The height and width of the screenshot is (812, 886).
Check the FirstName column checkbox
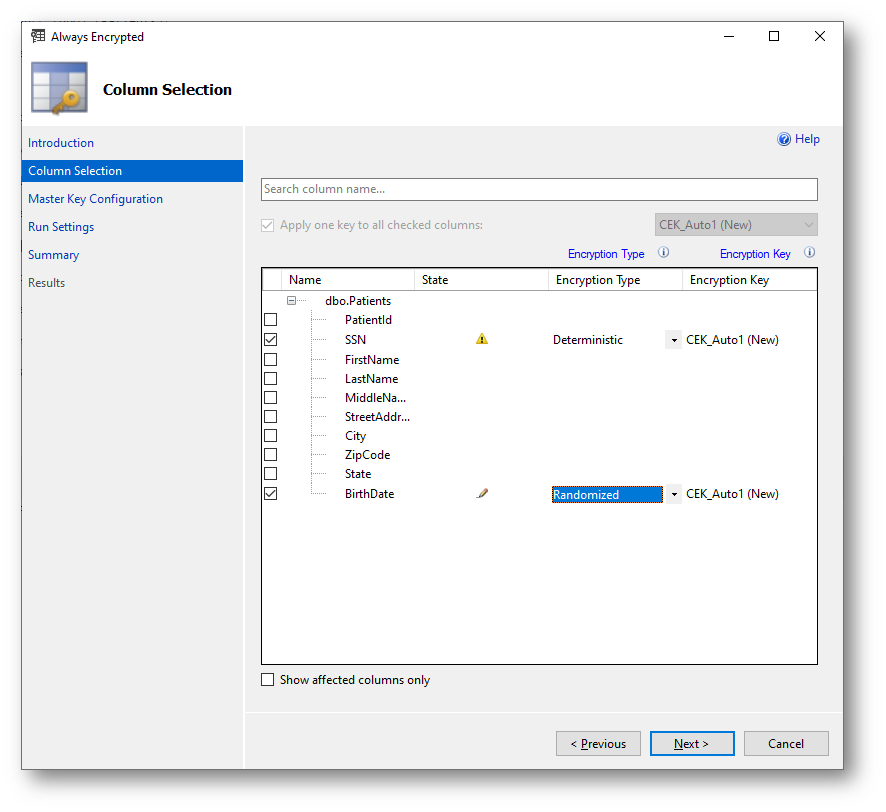[x=270, y=360]
